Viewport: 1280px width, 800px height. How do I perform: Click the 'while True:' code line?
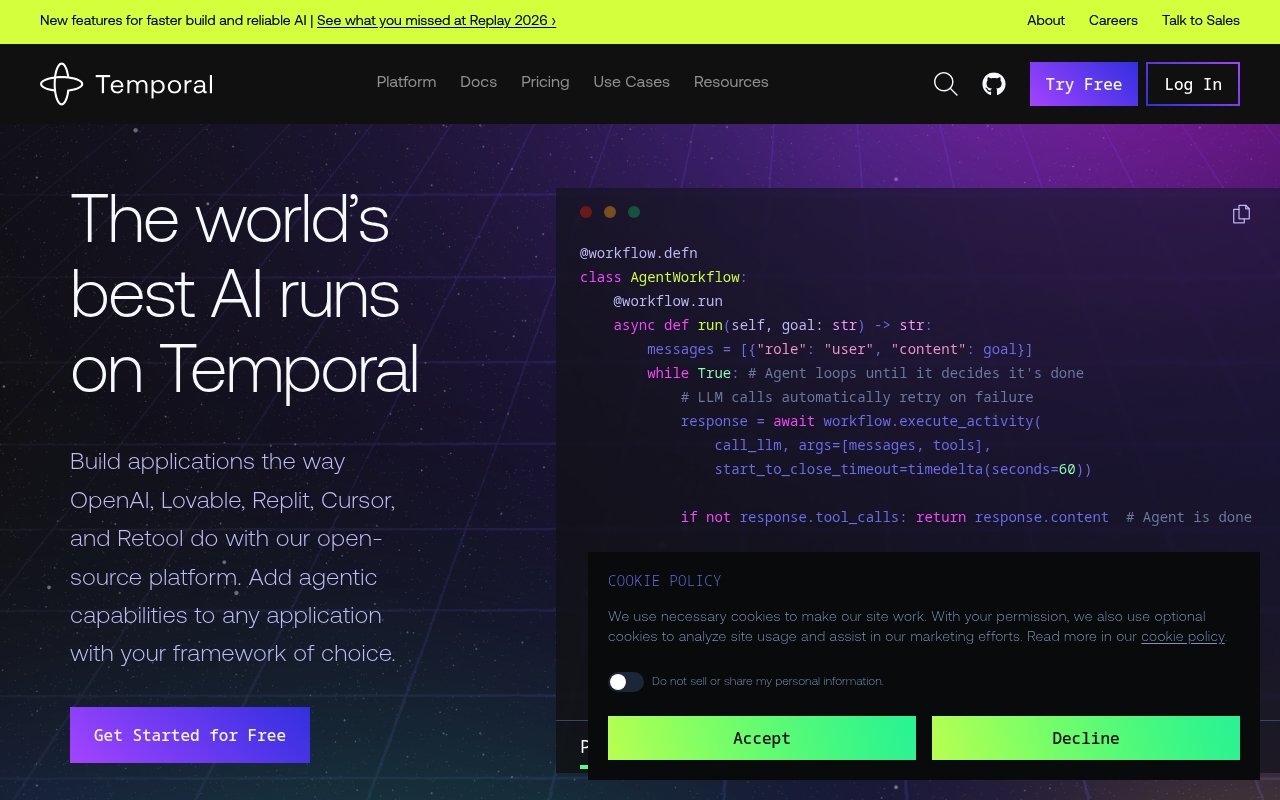click(865, 373)
